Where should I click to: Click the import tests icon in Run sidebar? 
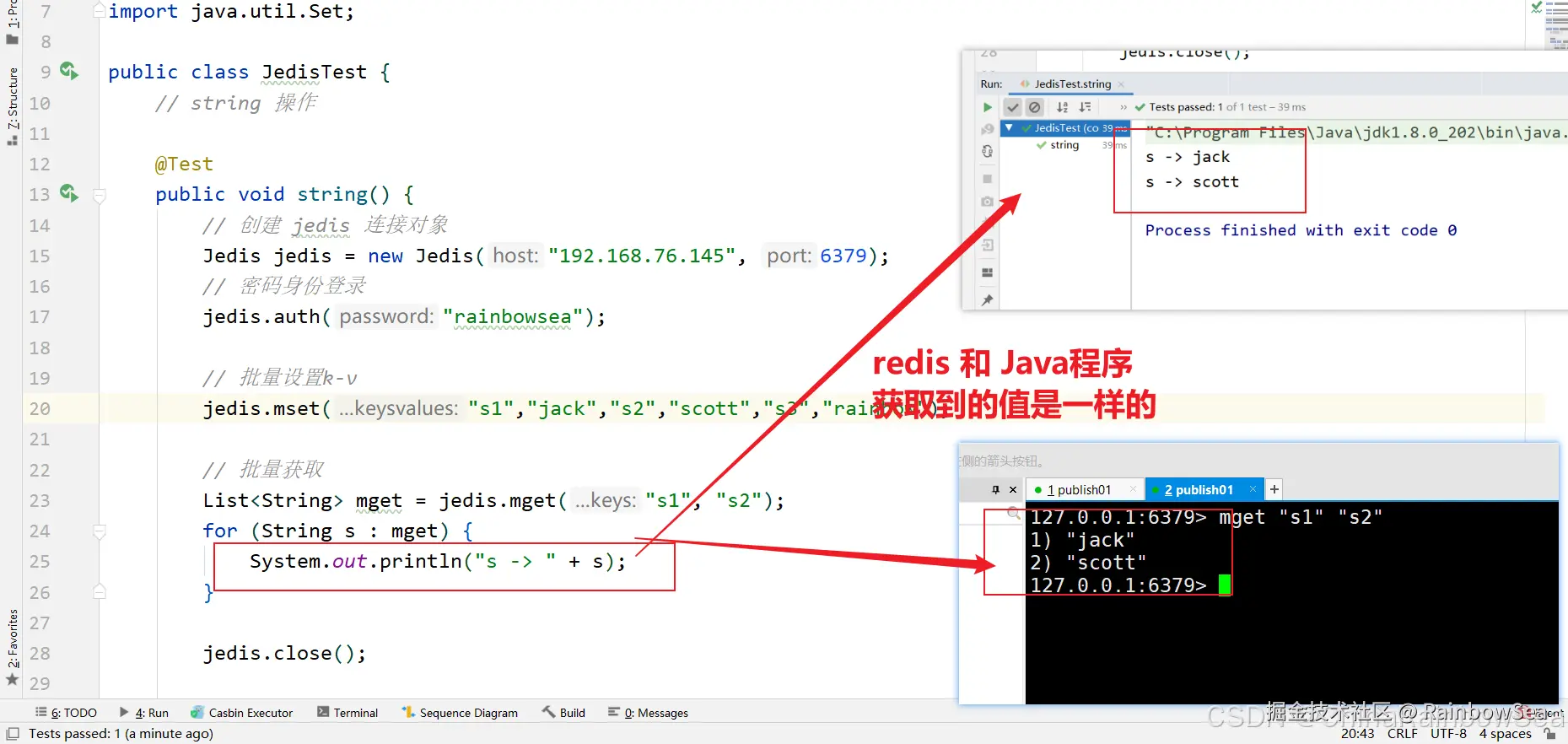pos(988,245)
